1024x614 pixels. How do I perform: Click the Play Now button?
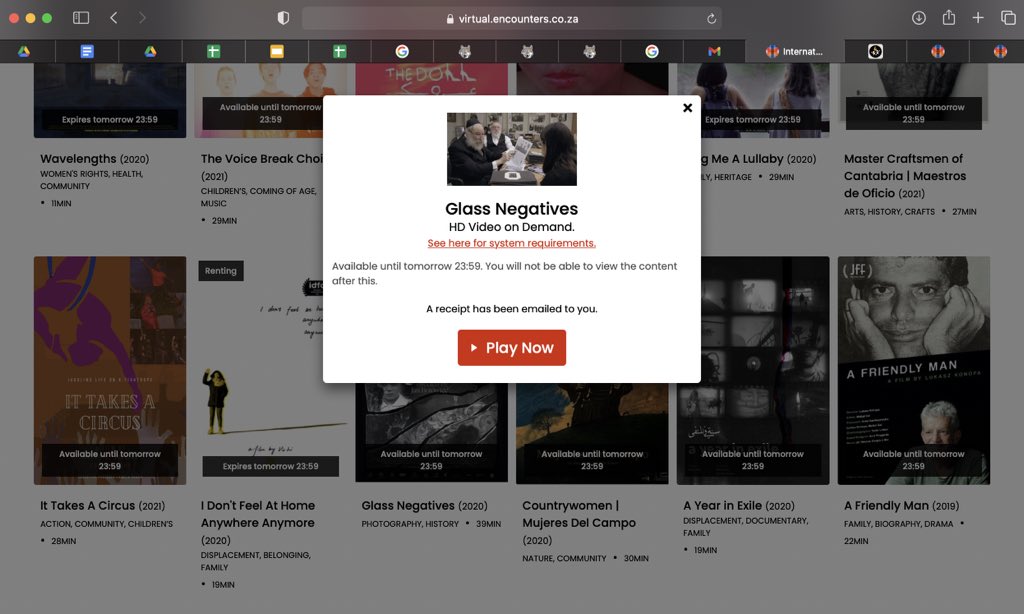pos(511,347)
